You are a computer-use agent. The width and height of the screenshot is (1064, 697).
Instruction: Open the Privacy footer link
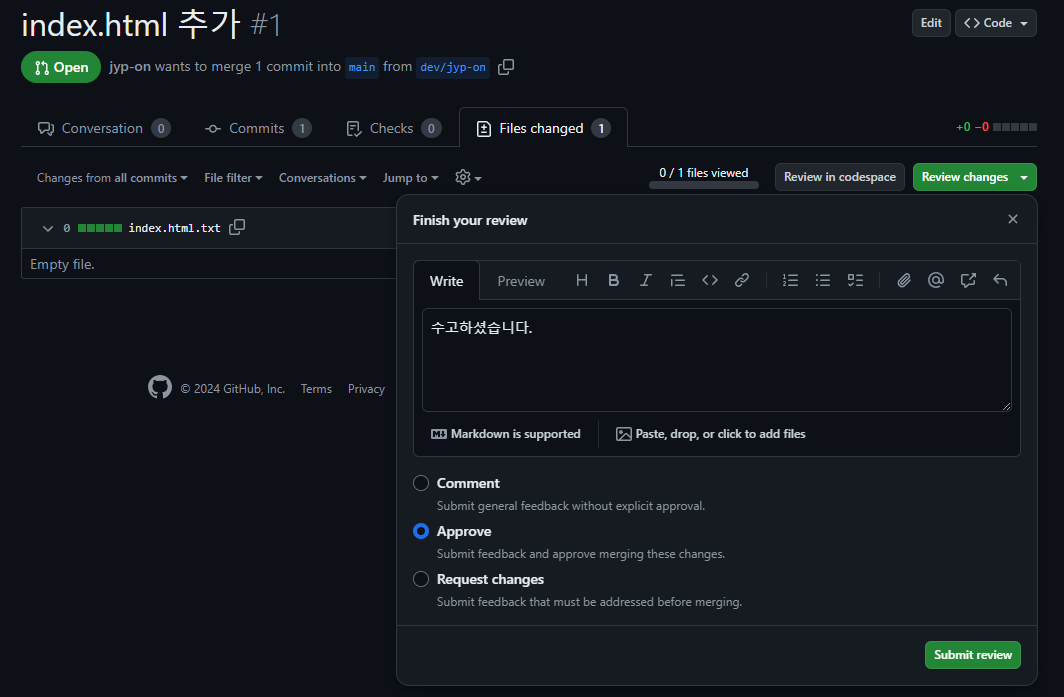tap(366, 389)
